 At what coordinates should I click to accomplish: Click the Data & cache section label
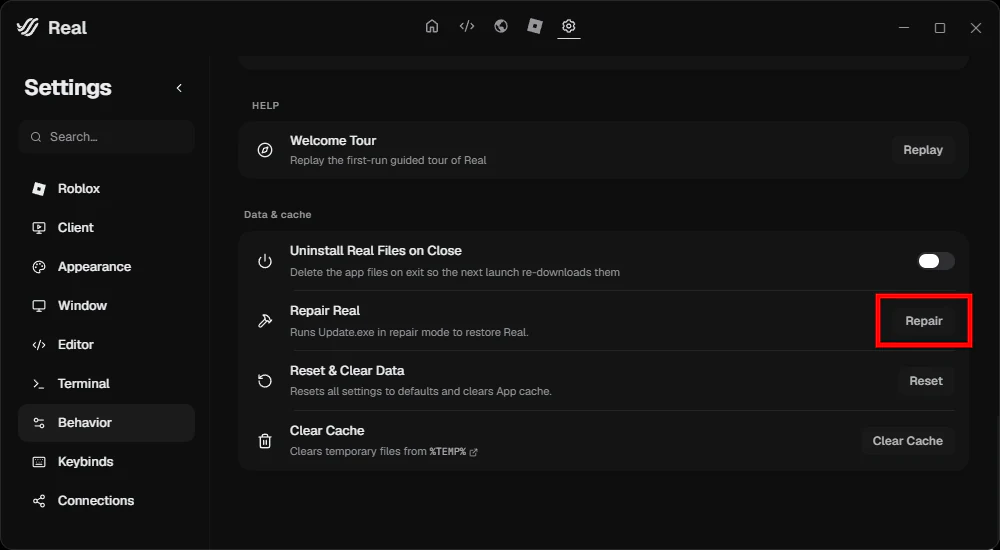[277, 214]
